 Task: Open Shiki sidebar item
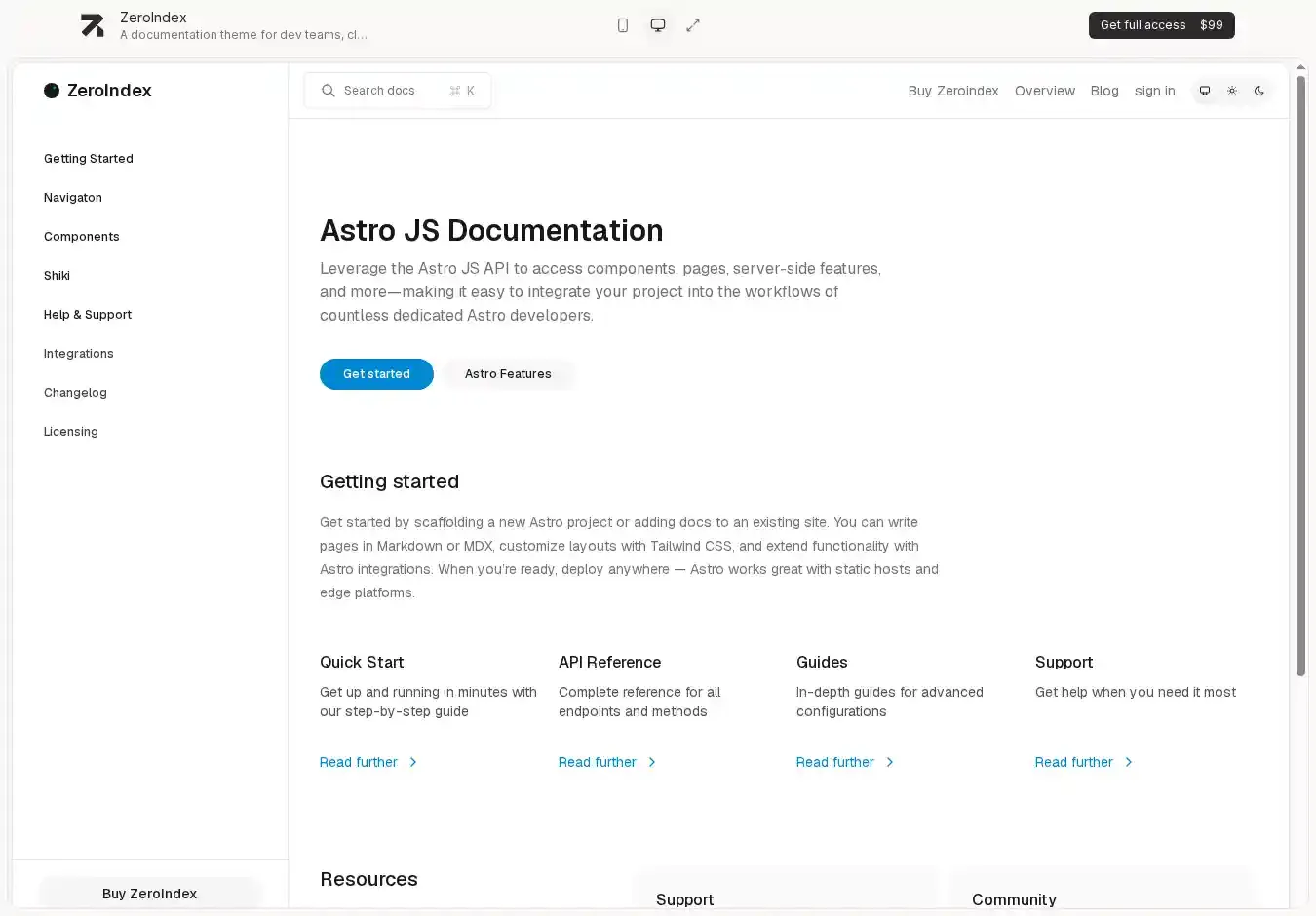57,276
